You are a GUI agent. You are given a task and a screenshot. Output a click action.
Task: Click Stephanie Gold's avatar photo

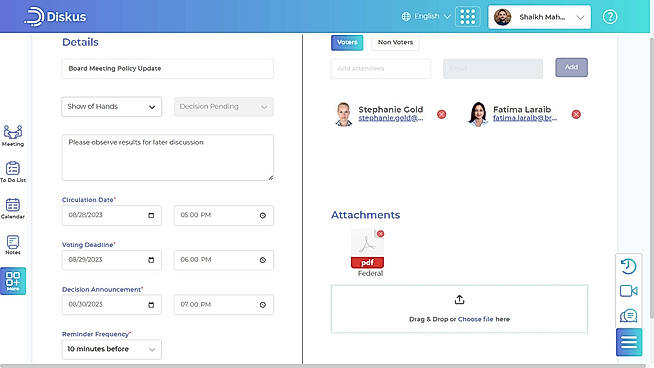tap(344, 114)
